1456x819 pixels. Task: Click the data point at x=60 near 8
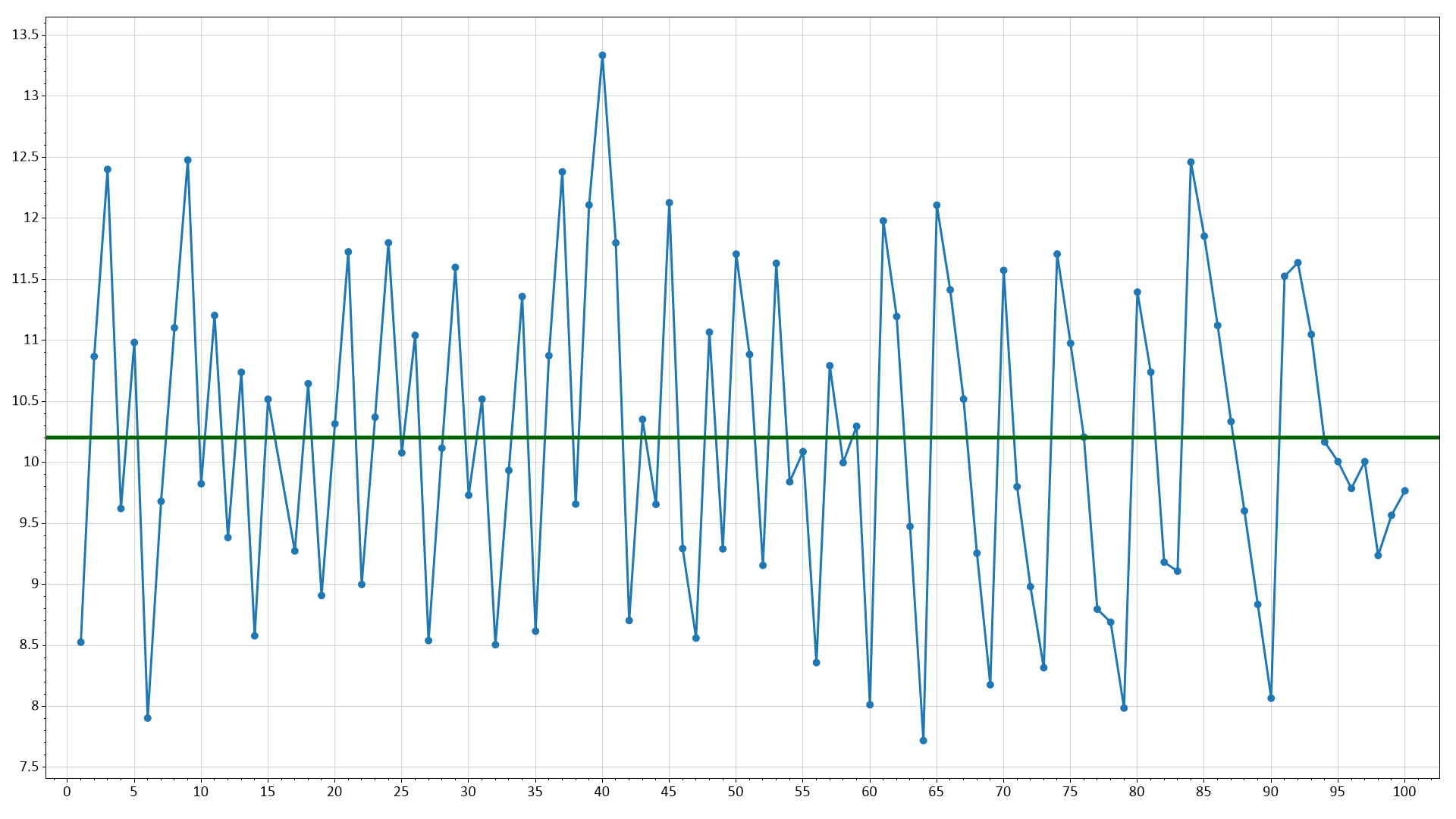pos(870,704)
